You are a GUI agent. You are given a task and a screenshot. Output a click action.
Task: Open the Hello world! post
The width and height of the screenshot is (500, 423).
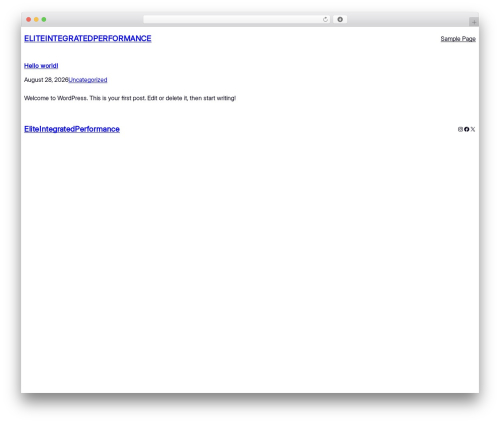point(41,66)
